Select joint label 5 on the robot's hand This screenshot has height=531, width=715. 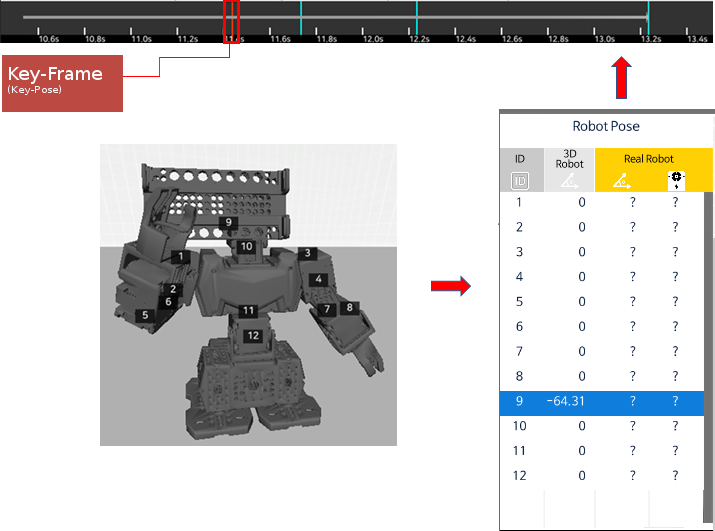(146, 315)
